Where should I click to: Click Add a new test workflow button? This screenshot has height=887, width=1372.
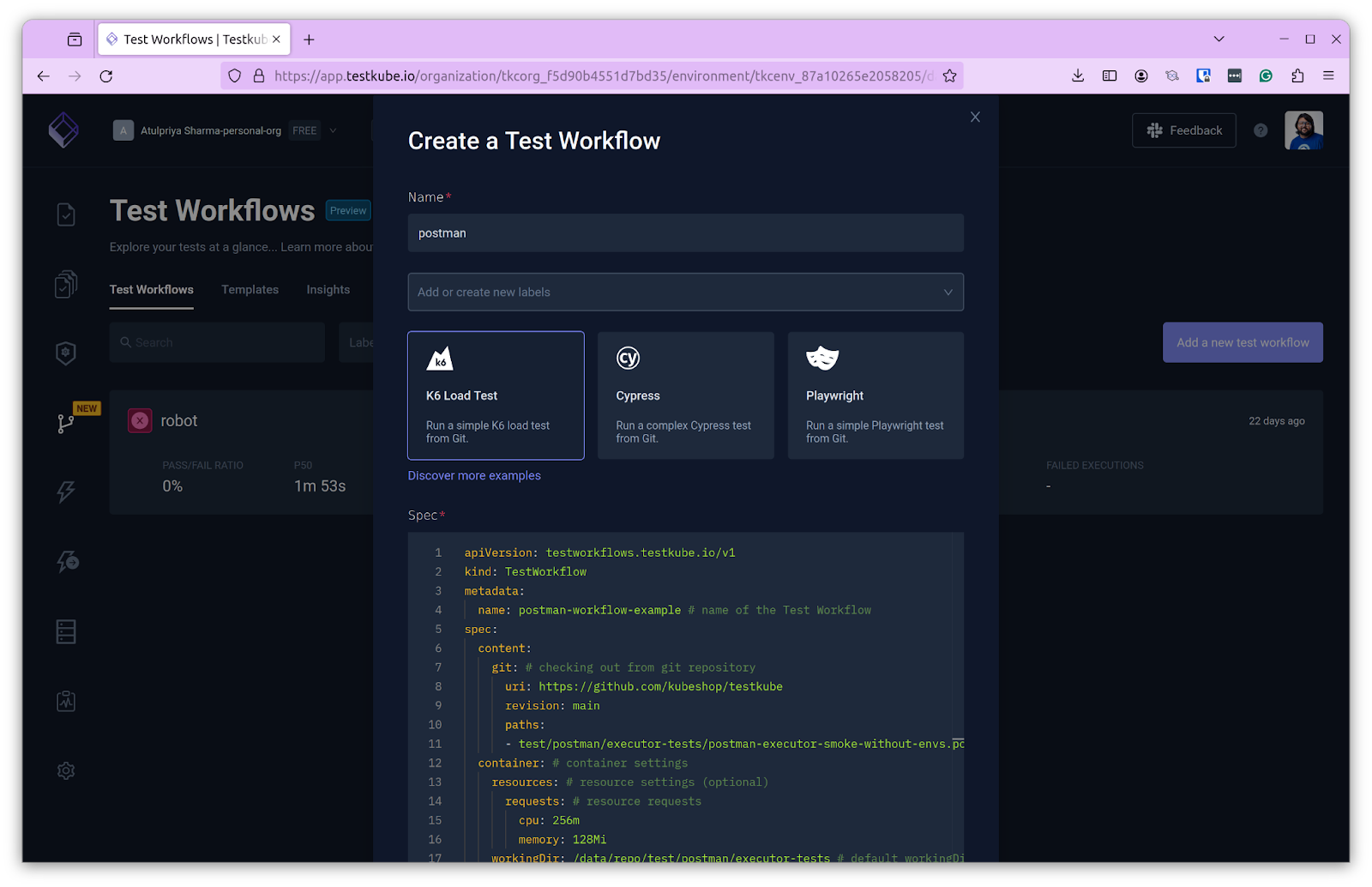[1243, 342]
